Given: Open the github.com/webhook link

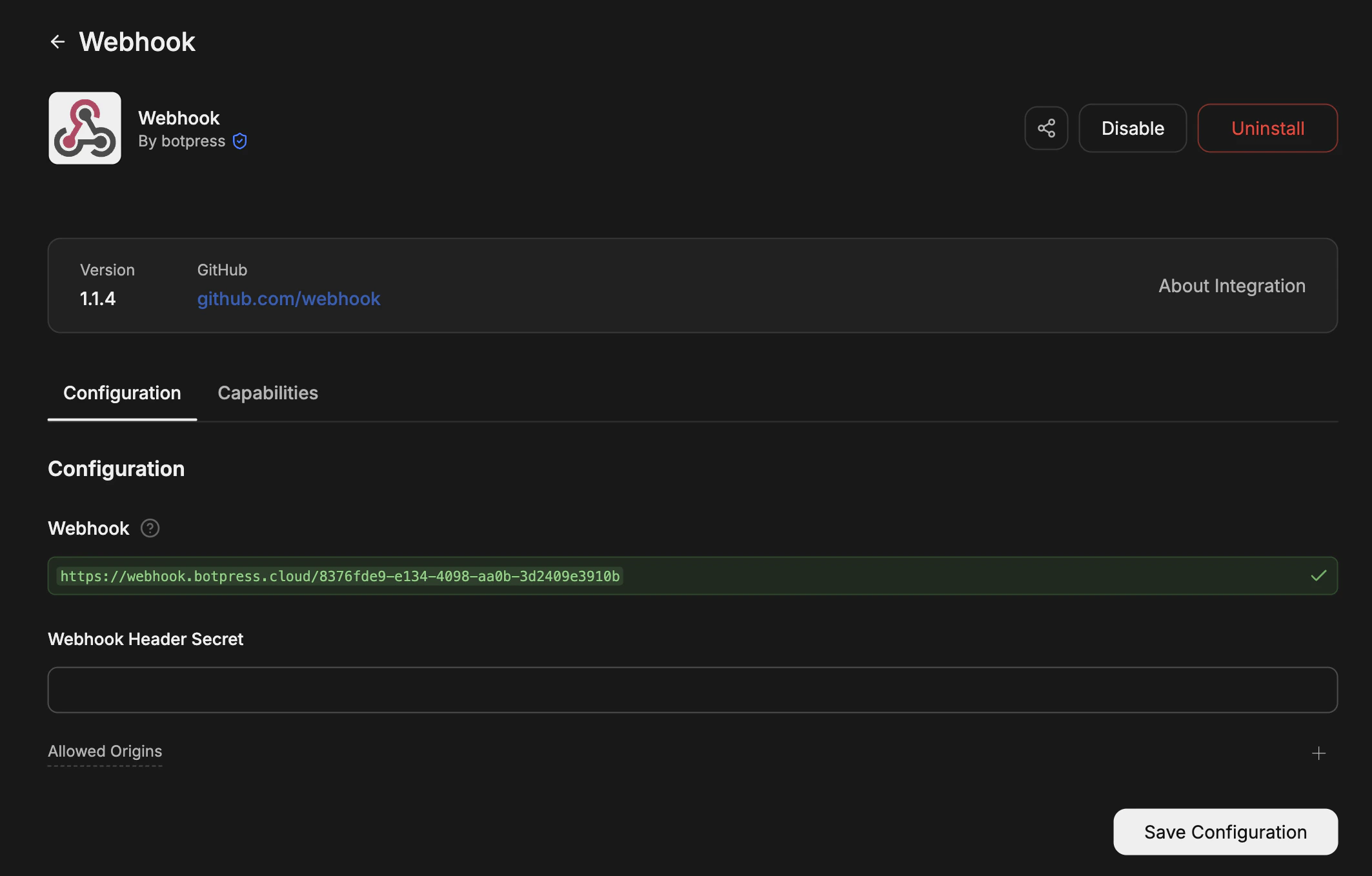Looking at the screenshot, I should pos(288,299).
